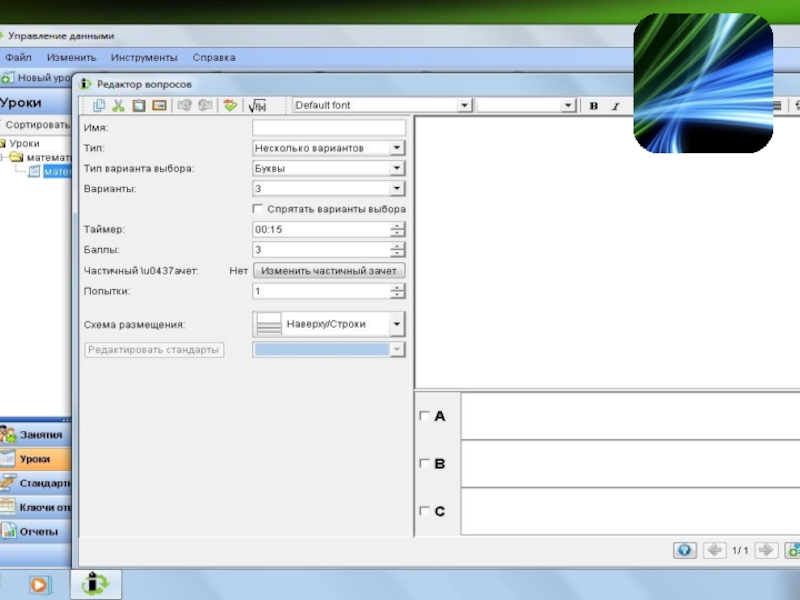Click the blue help question mark button
Screen dimensions: 800x600
685,550
